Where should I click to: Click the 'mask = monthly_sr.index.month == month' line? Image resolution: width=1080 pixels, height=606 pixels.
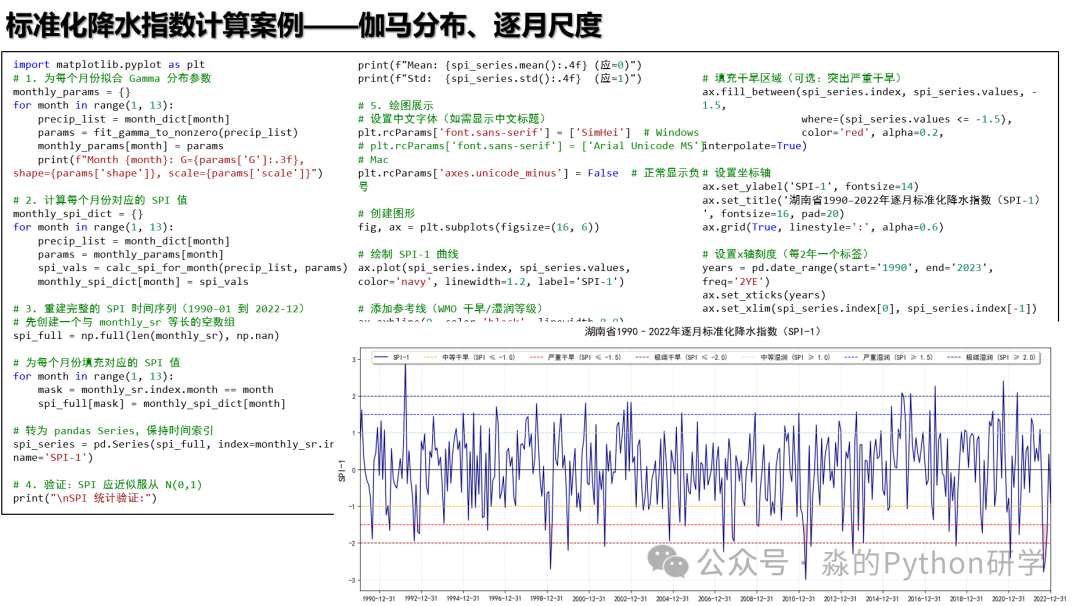156,390
